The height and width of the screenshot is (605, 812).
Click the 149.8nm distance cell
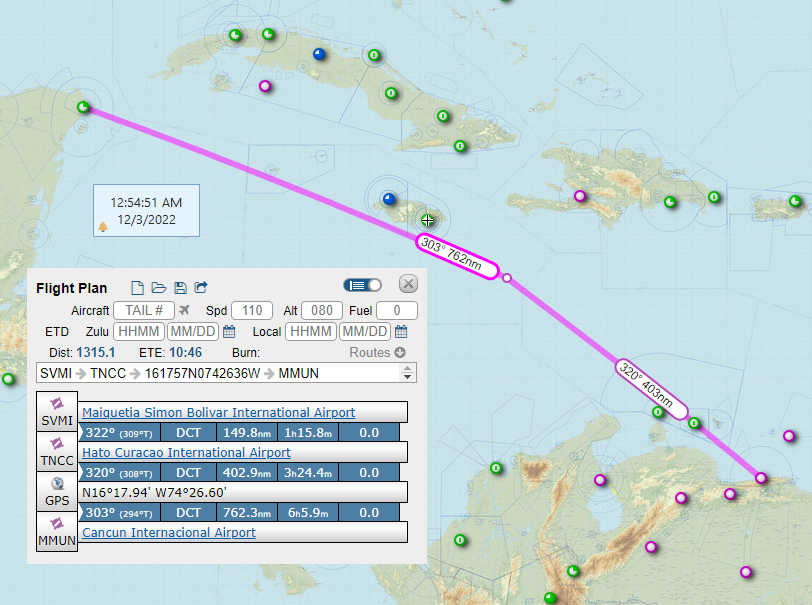(247, 433)
